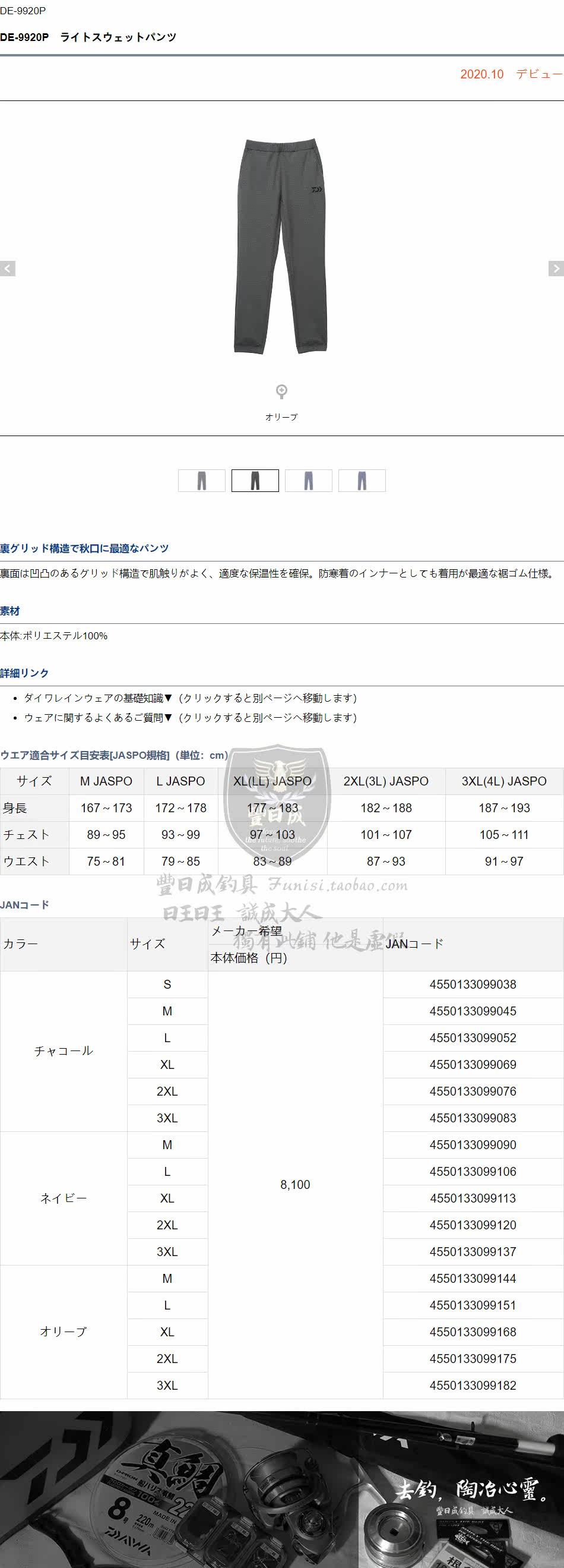Click the 172～178 height cell
564x1568 pixels.
(x=180, y=808)
